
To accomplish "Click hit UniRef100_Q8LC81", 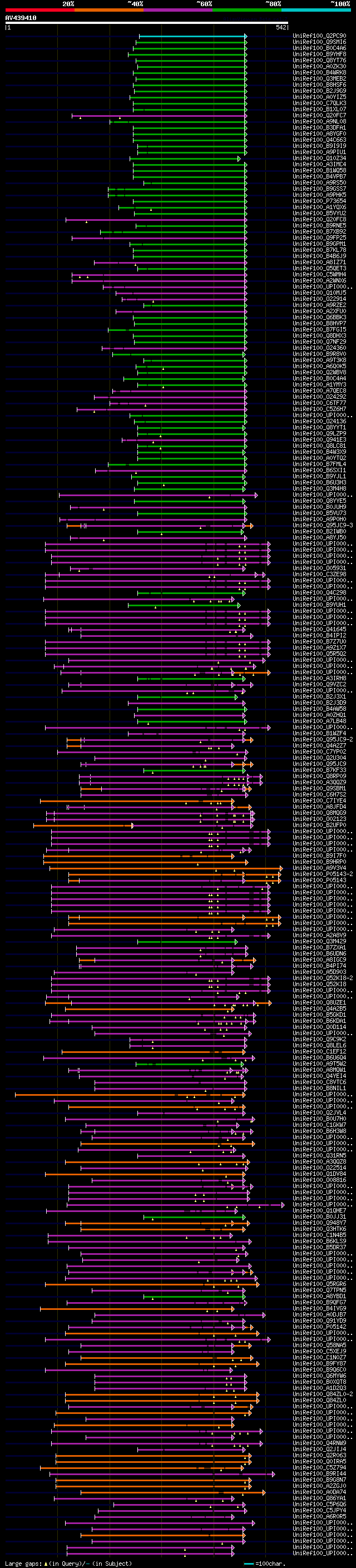I will click(319, 446).
